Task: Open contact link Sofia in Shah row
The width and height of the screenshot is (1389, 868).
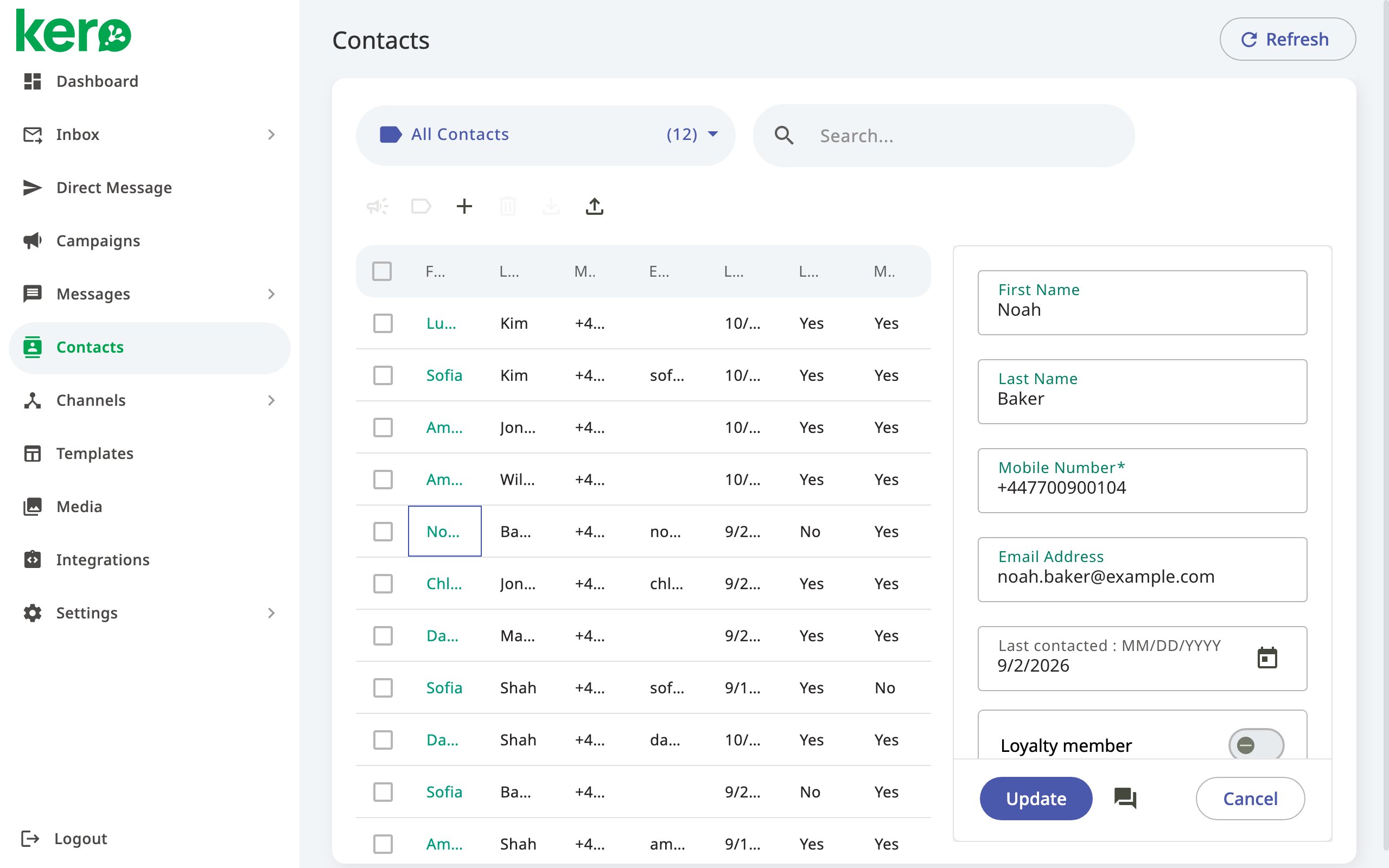Action: tap(444, 688)
